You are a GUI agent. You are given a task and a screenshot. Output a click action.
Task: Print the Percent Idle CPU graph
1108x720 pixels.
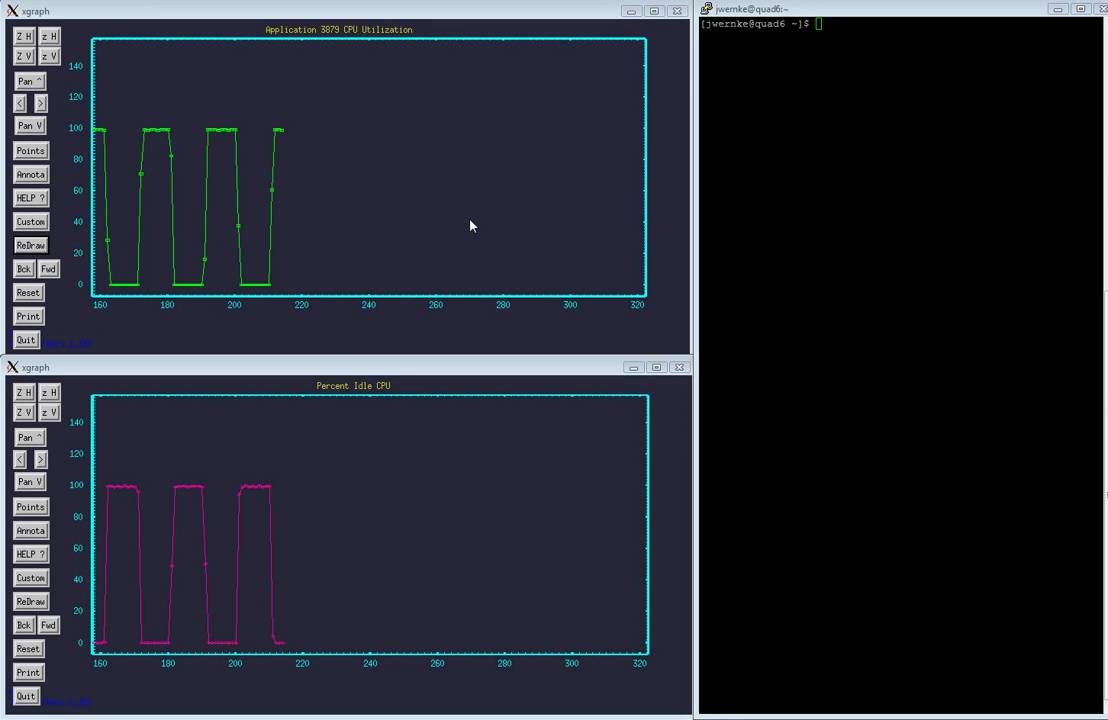28,673
